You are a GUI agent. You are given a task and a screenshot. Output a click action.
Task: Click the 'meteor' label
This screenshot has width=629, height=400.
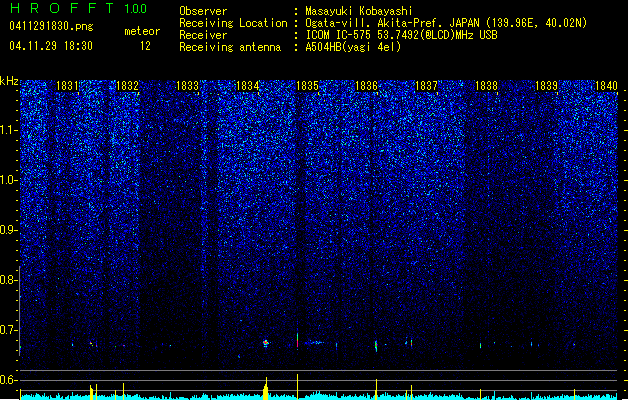tap(142, 31)
